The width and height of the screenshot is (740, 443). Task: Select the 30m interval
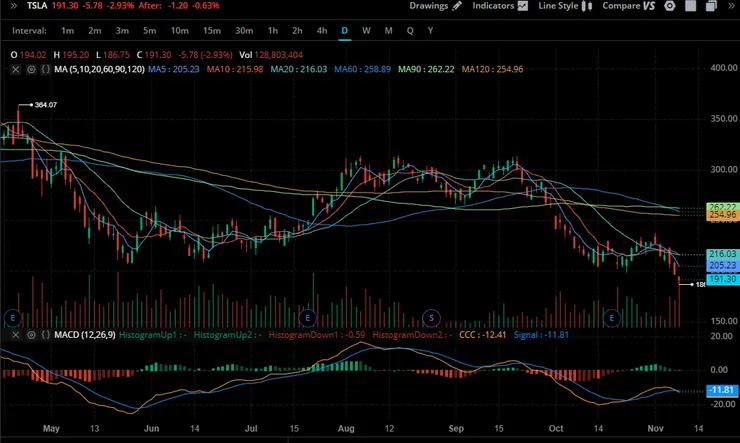click(244, 31)
